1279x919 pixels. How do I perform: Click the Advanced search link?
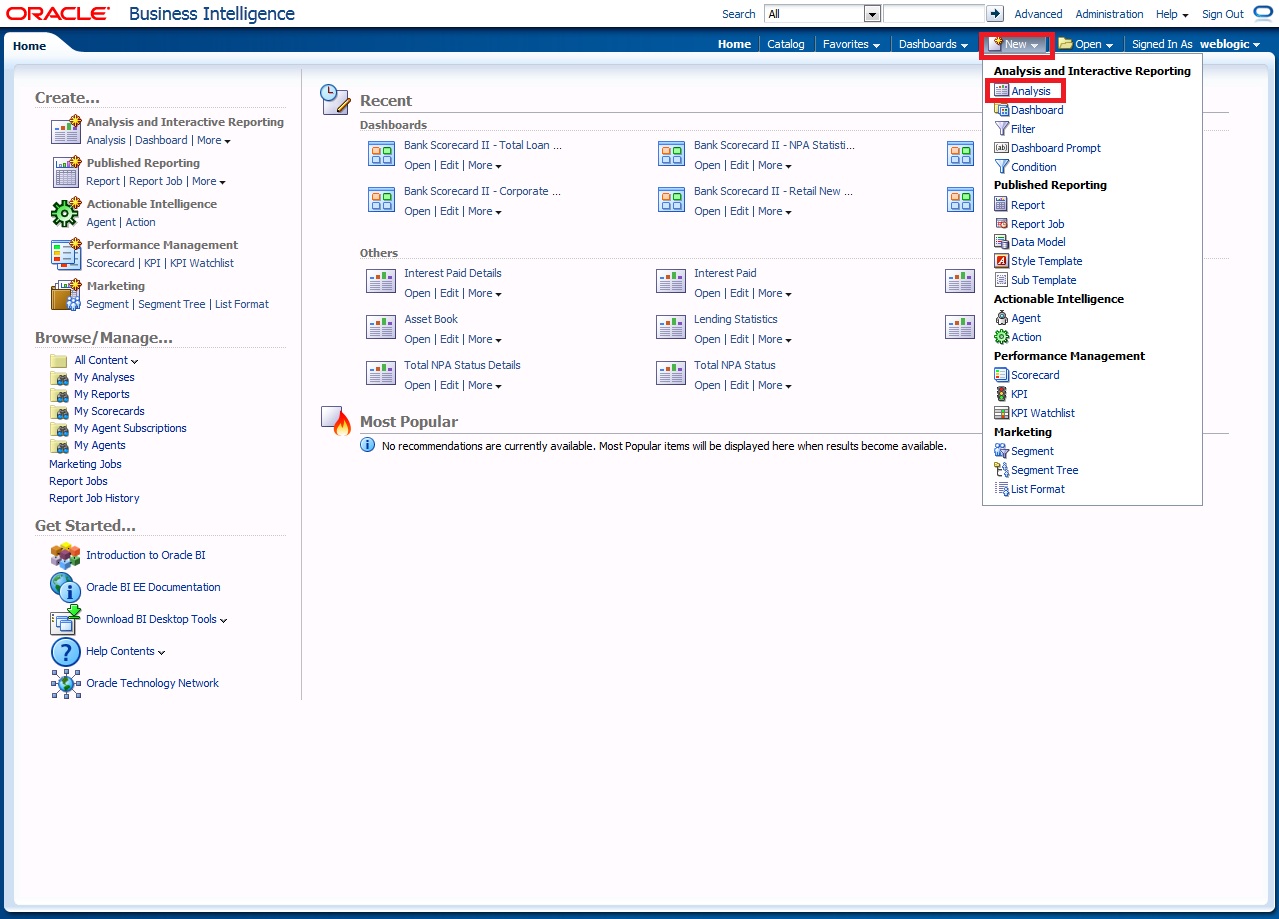coord(1038,14)
